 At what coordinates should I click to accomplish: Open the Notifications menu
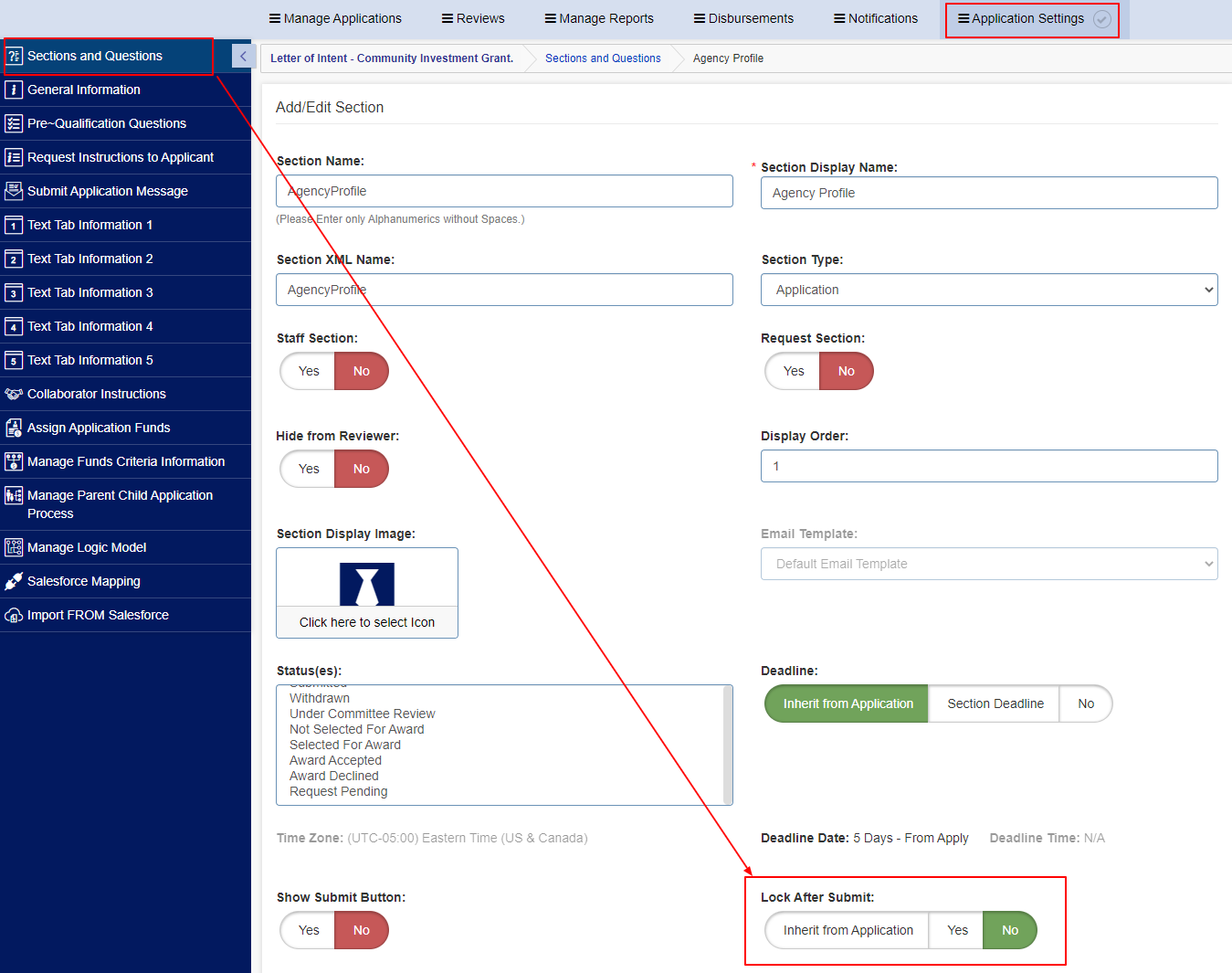click(x=876, y=18)
